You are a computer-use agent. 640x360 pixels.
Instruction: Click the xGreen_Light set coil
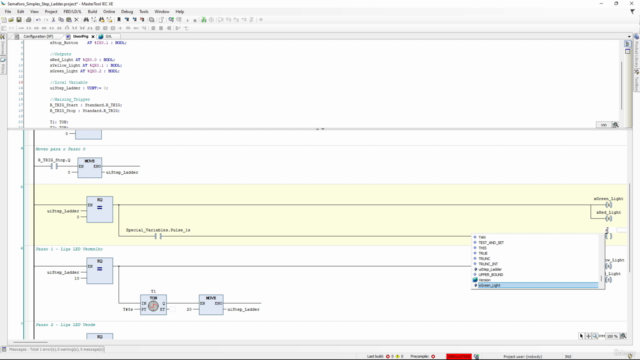pyautogui.click(x=609, y=204)
